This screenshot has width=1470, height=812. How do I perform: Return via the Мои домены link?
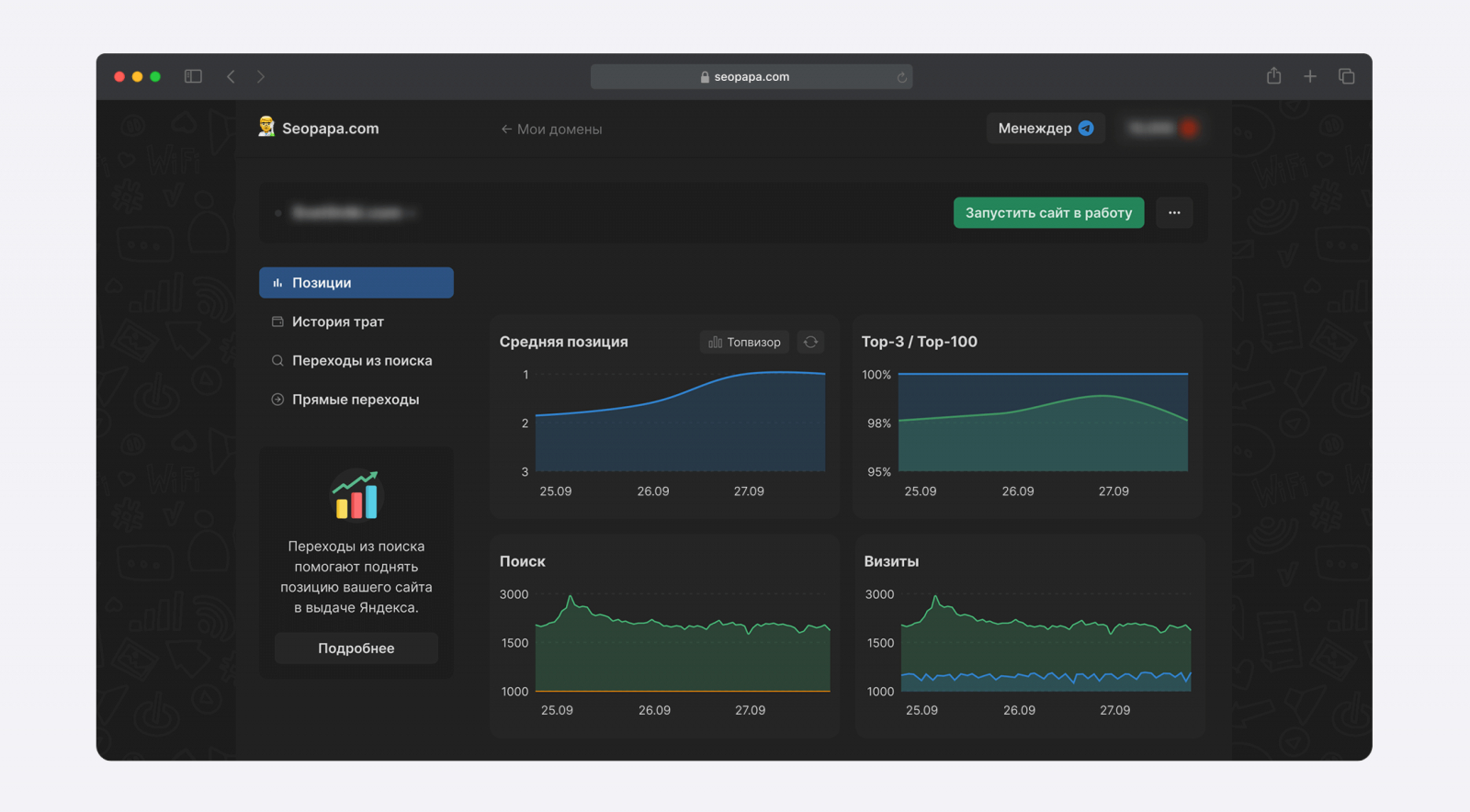point(551,130)
